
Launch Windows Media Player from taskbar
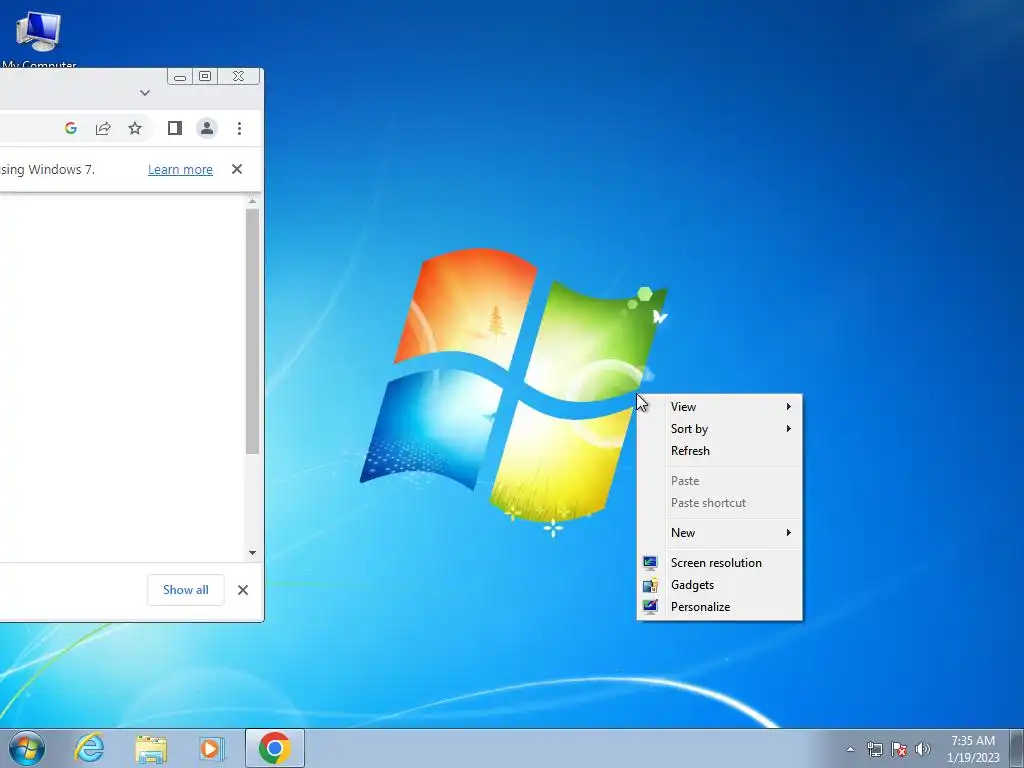click(212, 748)
